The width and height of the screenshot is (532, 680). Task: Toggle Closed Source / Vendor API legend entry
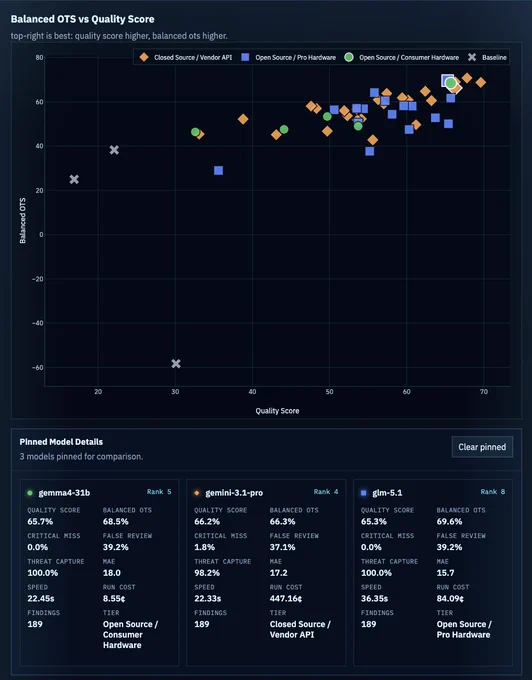[x=186, y=57]
